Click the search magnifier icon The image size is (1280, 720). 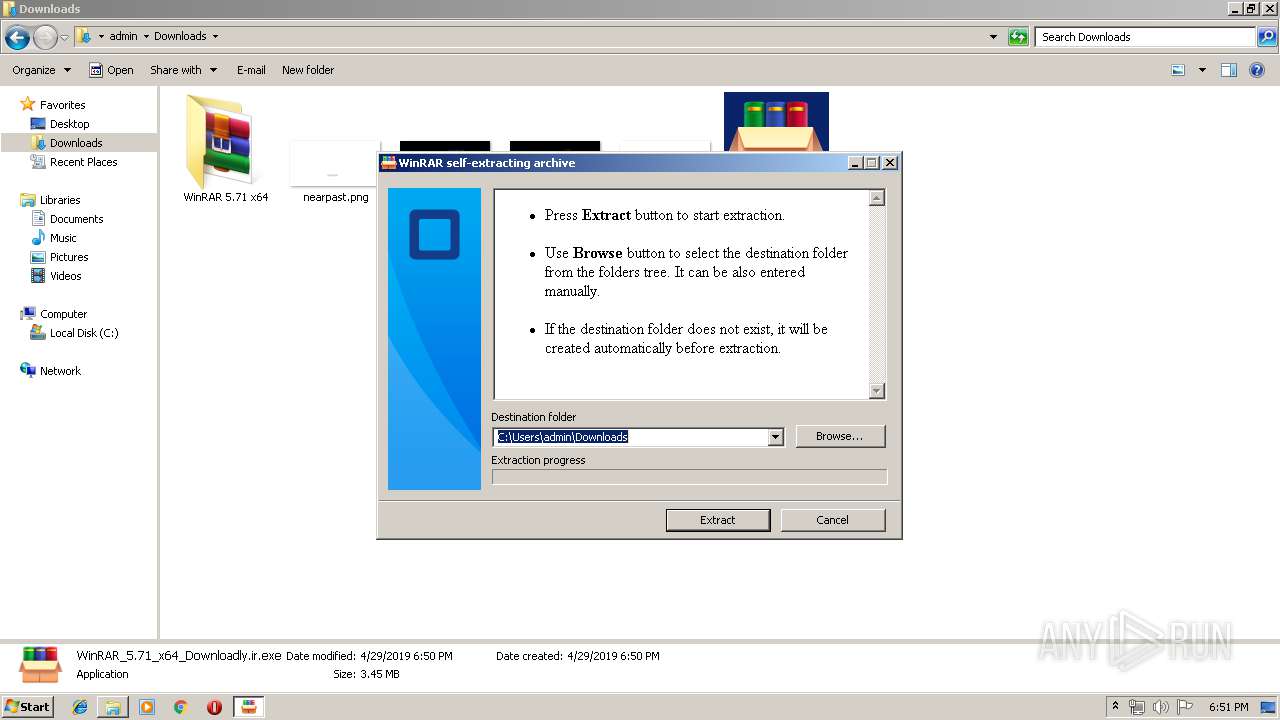pyautogui.click(x=1267, y=37)
